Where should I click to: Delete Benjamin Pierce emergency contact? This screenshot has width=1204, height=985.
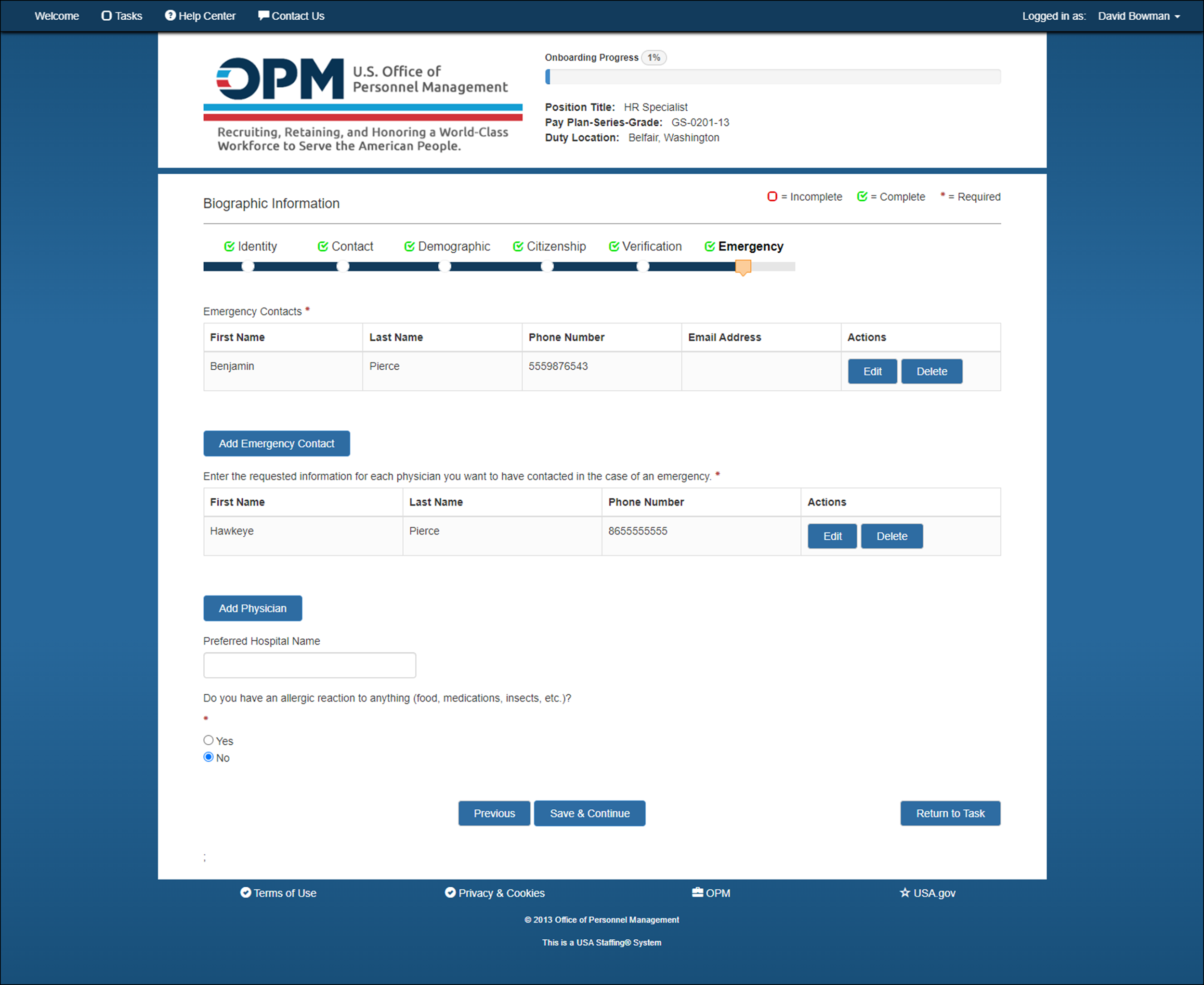point(932,372)
